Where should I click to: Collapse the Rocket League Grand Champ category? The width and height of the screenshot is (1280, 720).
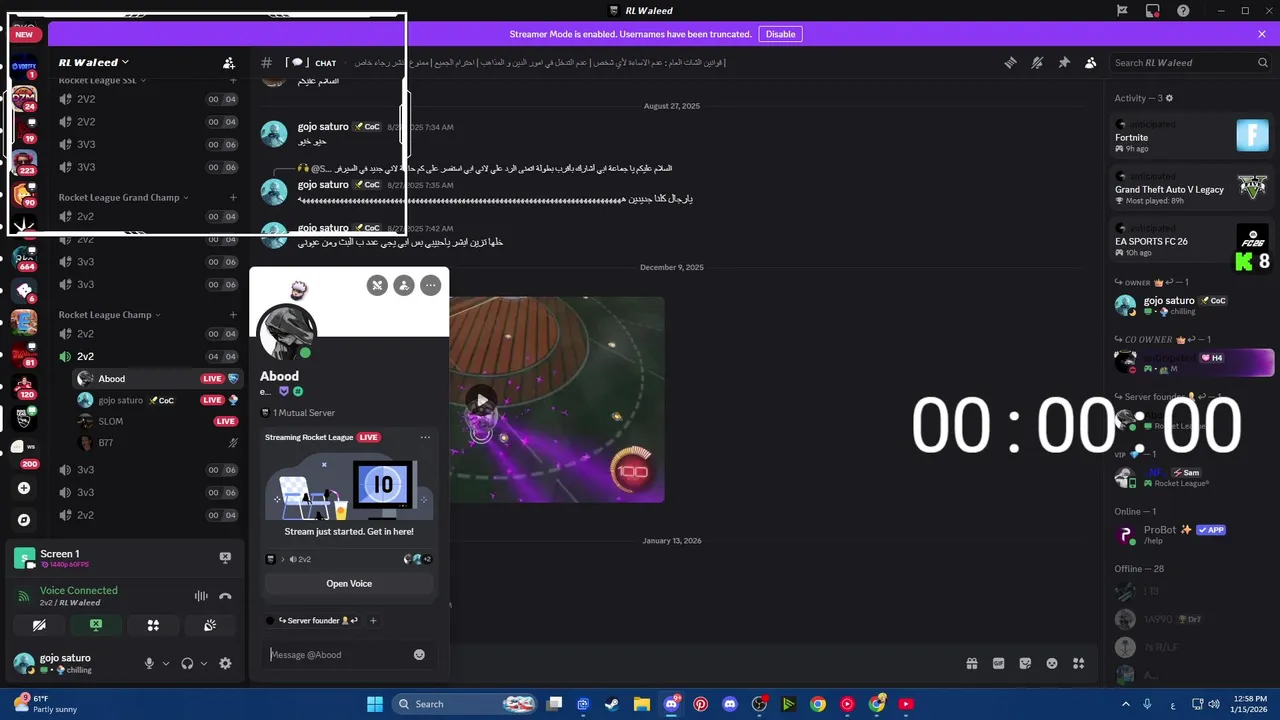122,197
